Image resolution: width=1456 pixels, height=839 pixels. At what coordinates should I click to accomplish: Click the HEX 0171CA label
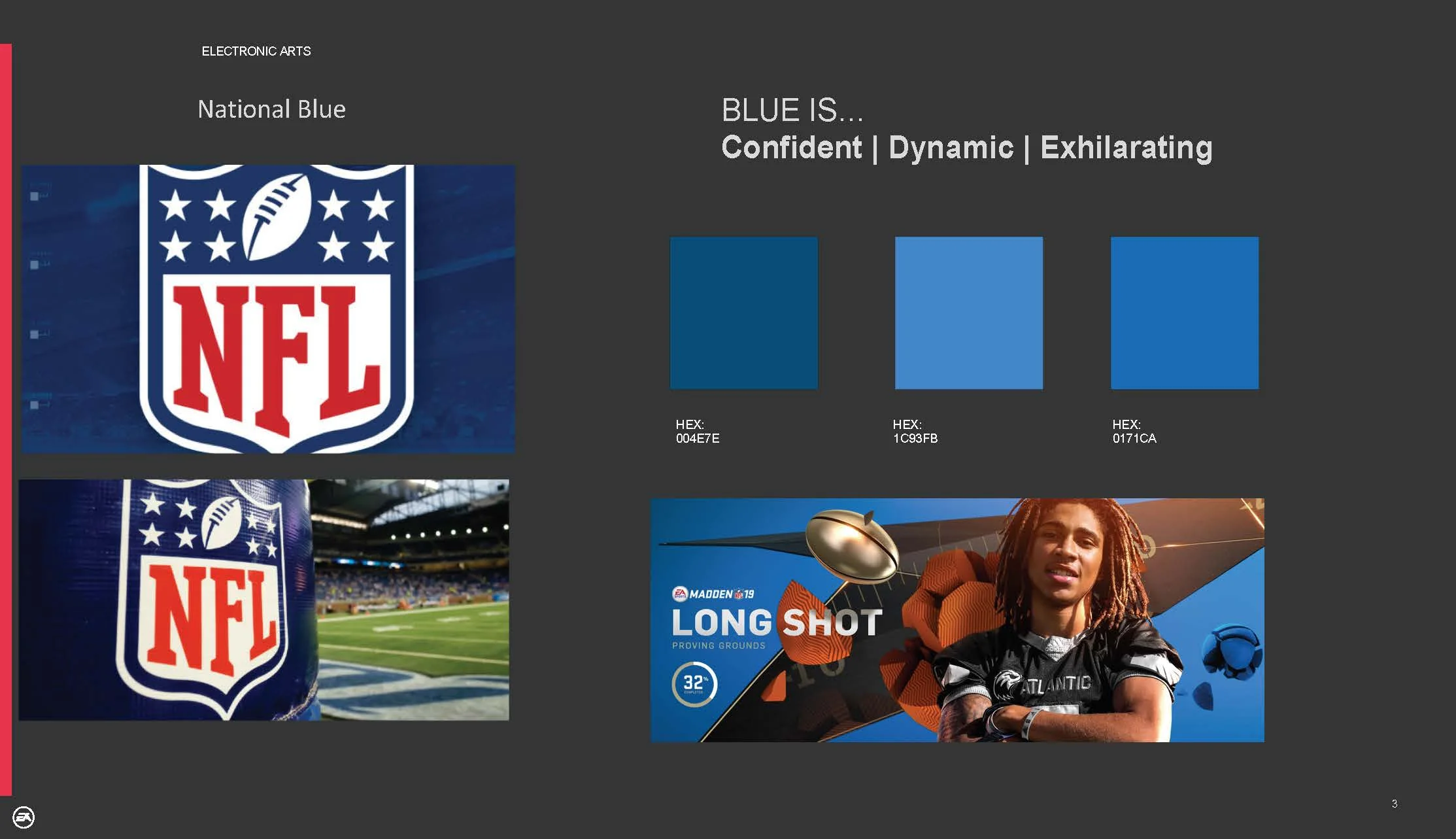(1134, 432)
